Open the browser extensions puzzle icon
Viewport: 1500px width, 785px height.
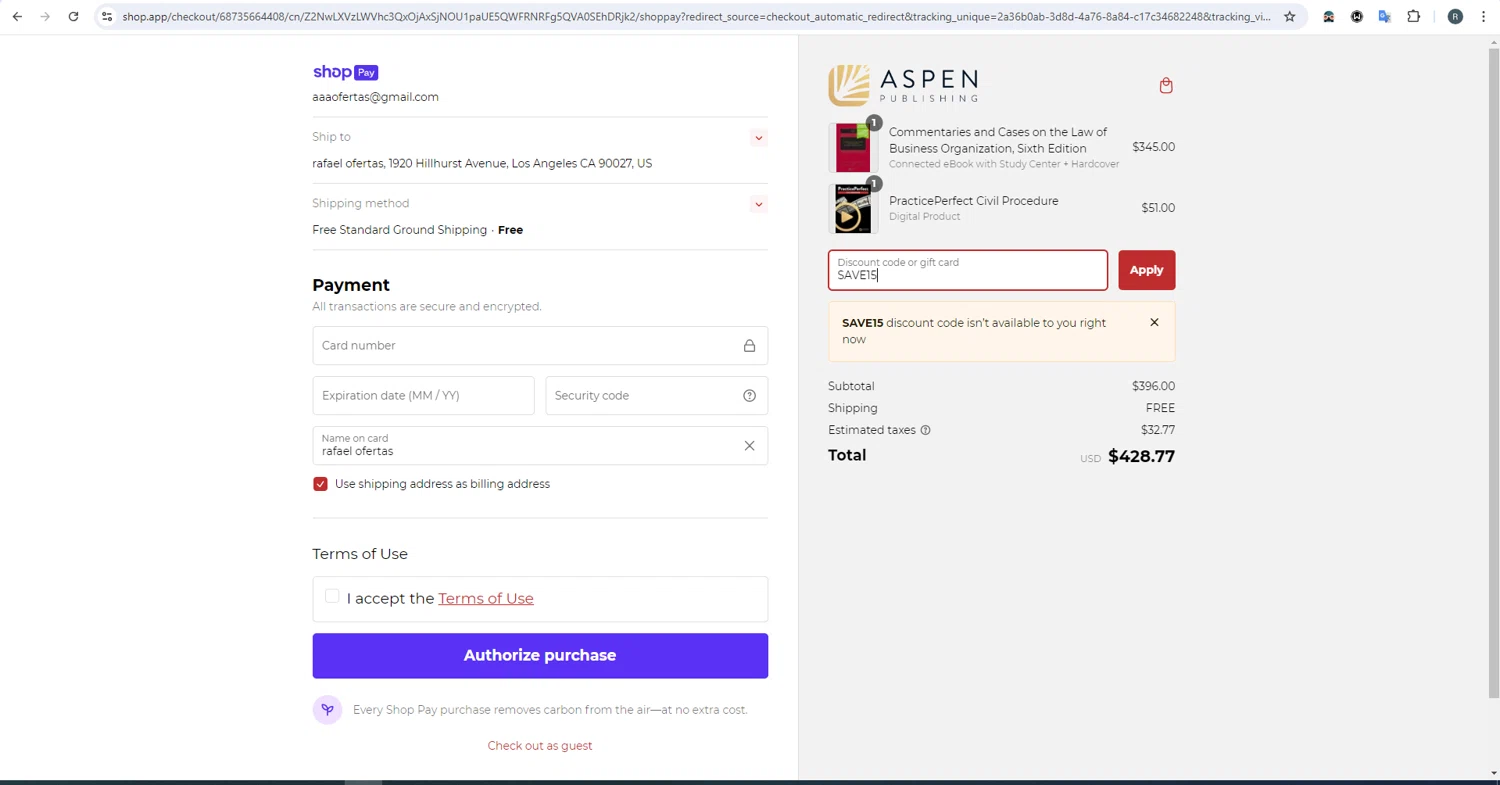(1413, 16)
